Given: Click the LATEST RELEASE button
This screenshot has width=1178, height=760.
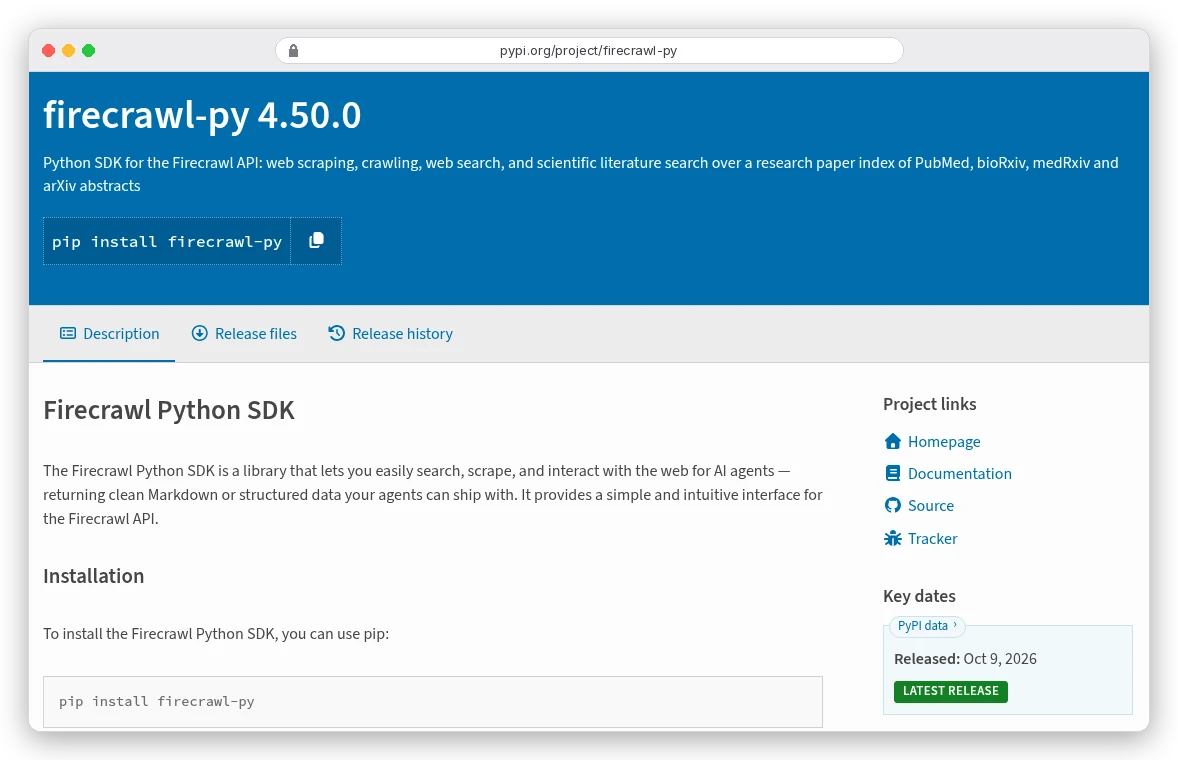Looking at the screenshot, I should pyautogui.click(x=950, y=691).
